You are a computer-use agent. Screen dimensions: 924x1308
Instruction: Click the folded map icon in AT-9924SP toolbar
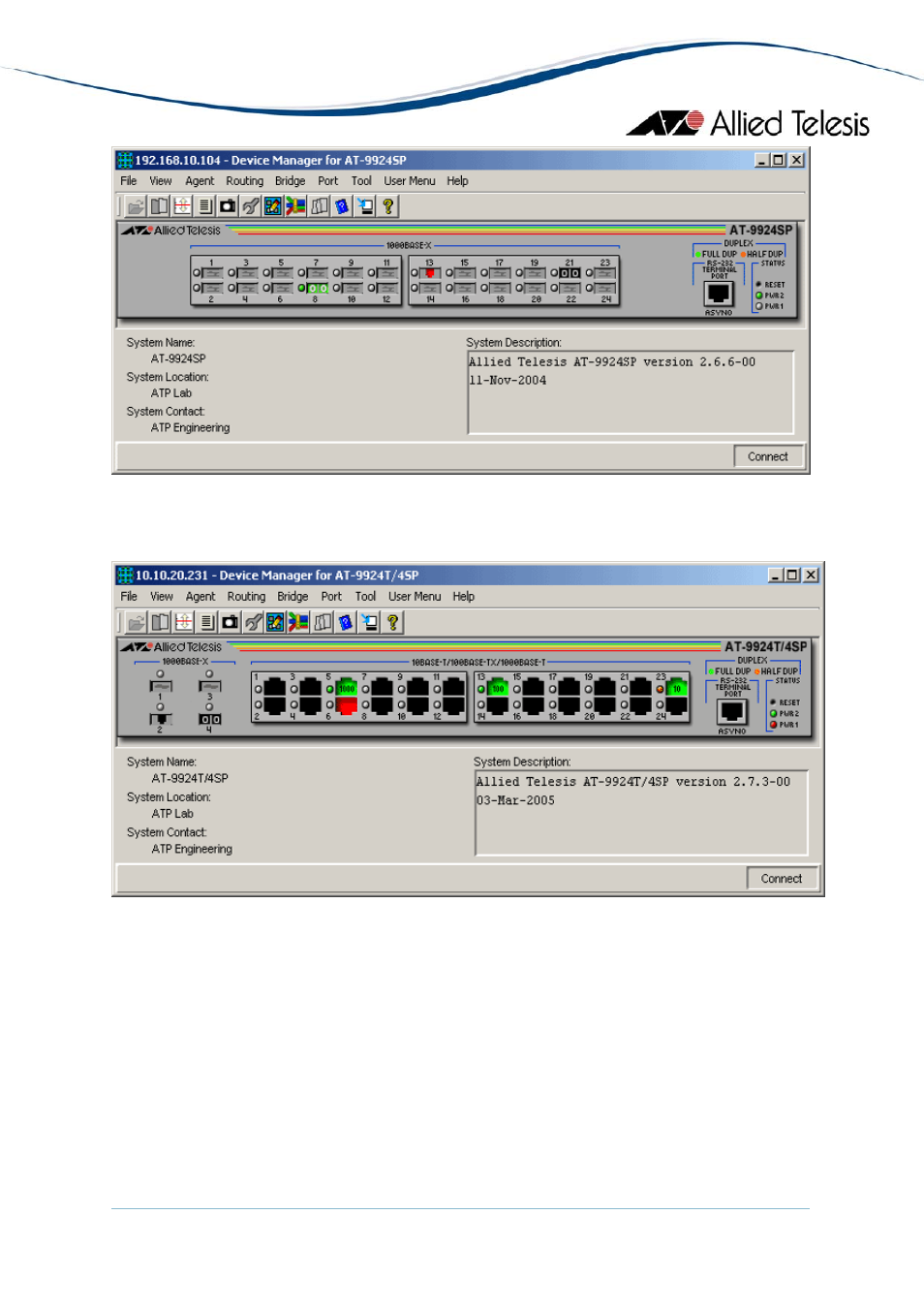320,206
